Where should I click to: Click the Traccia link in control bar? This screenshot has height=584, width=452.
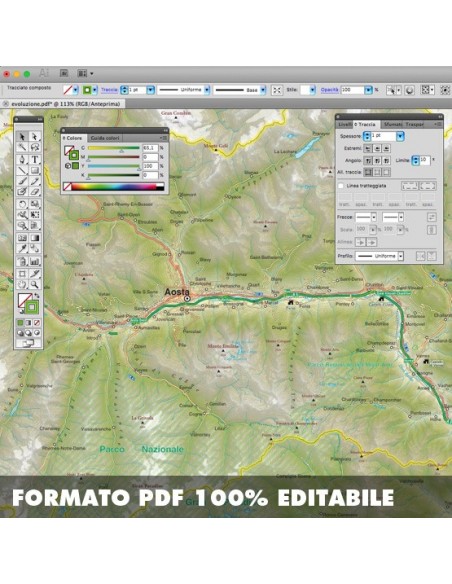[109, 90]
